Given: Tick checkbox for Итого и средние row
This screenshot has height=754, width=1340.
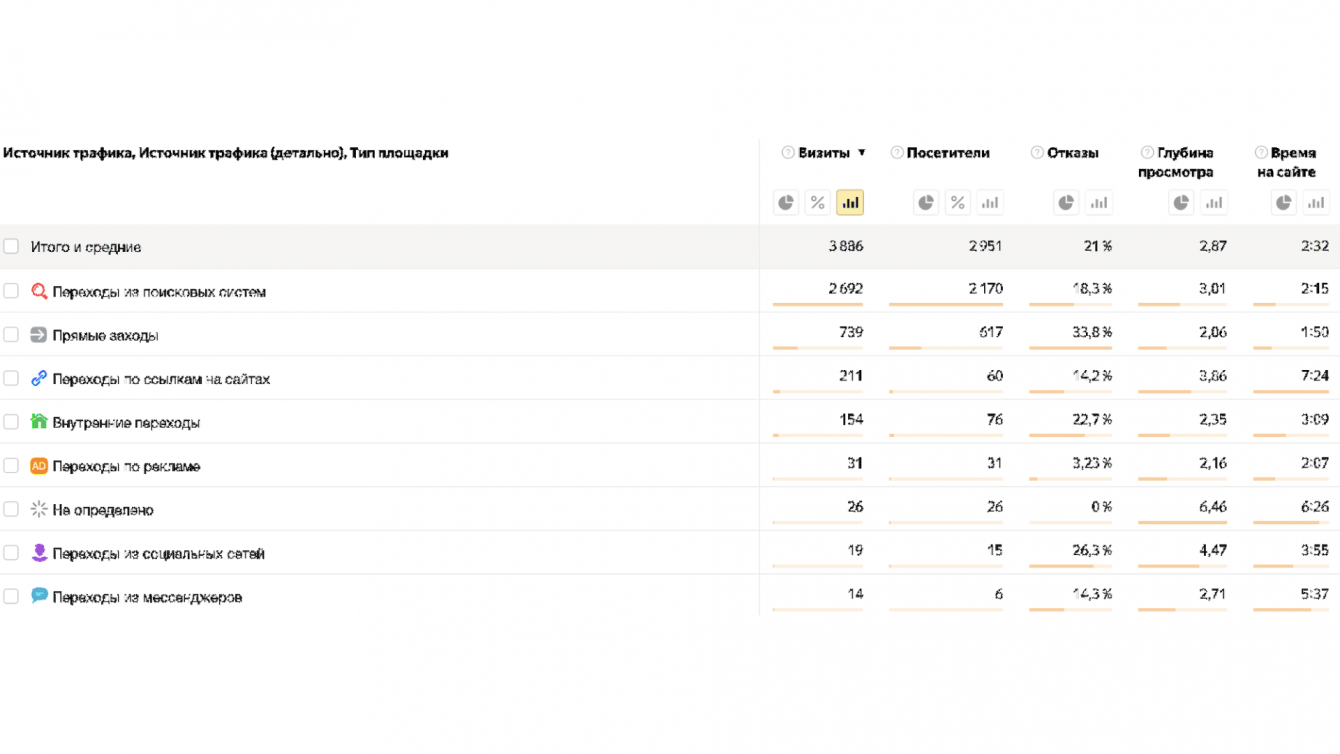Looking at the screenshot, I should tap(11, 246).
